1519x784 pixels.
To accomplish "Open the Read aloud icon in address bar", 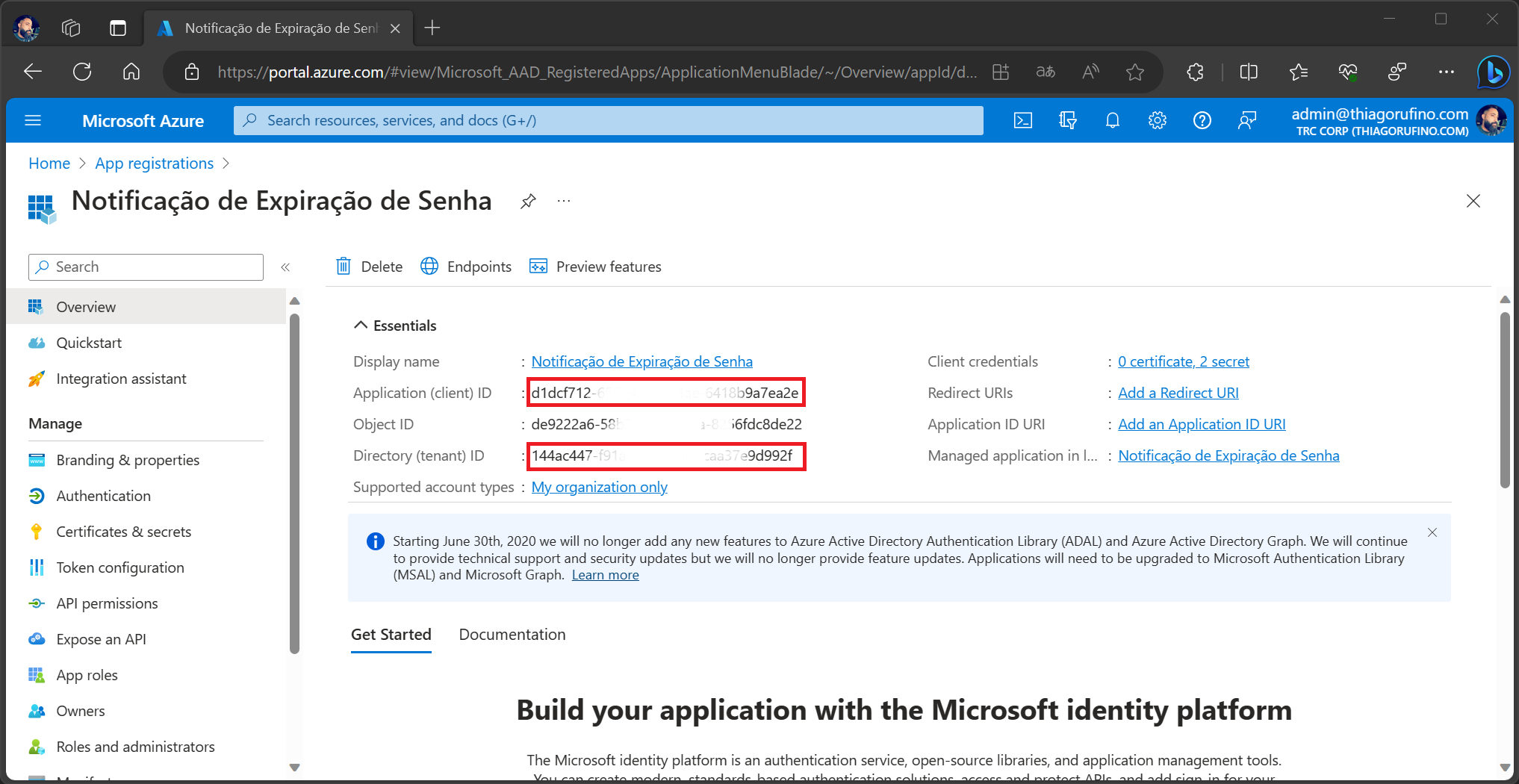I will point(1090,72).
